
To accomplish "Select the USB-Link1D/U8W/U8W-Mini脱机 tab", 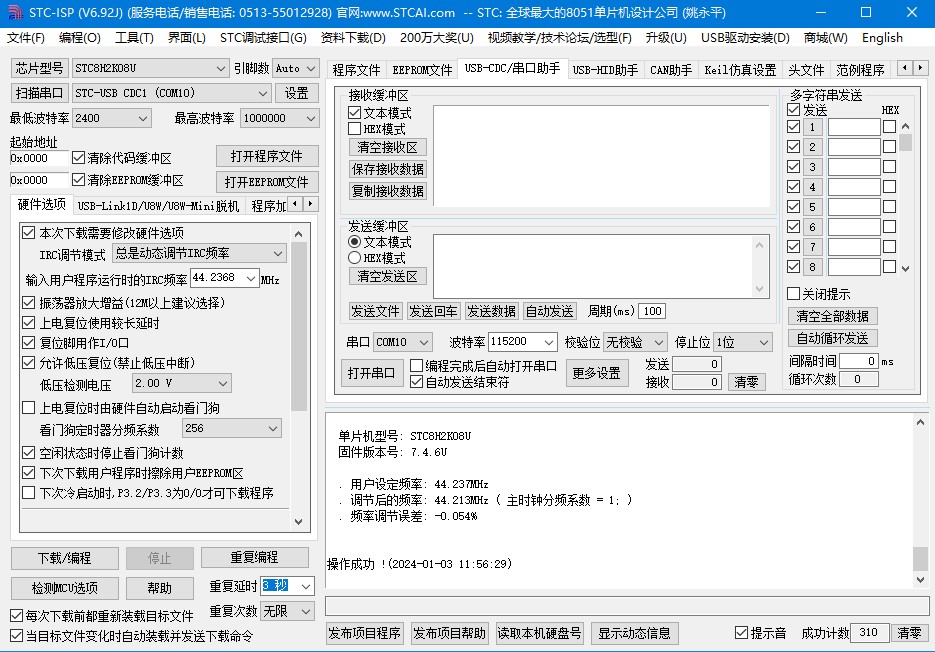I will [x=158, y=206].
